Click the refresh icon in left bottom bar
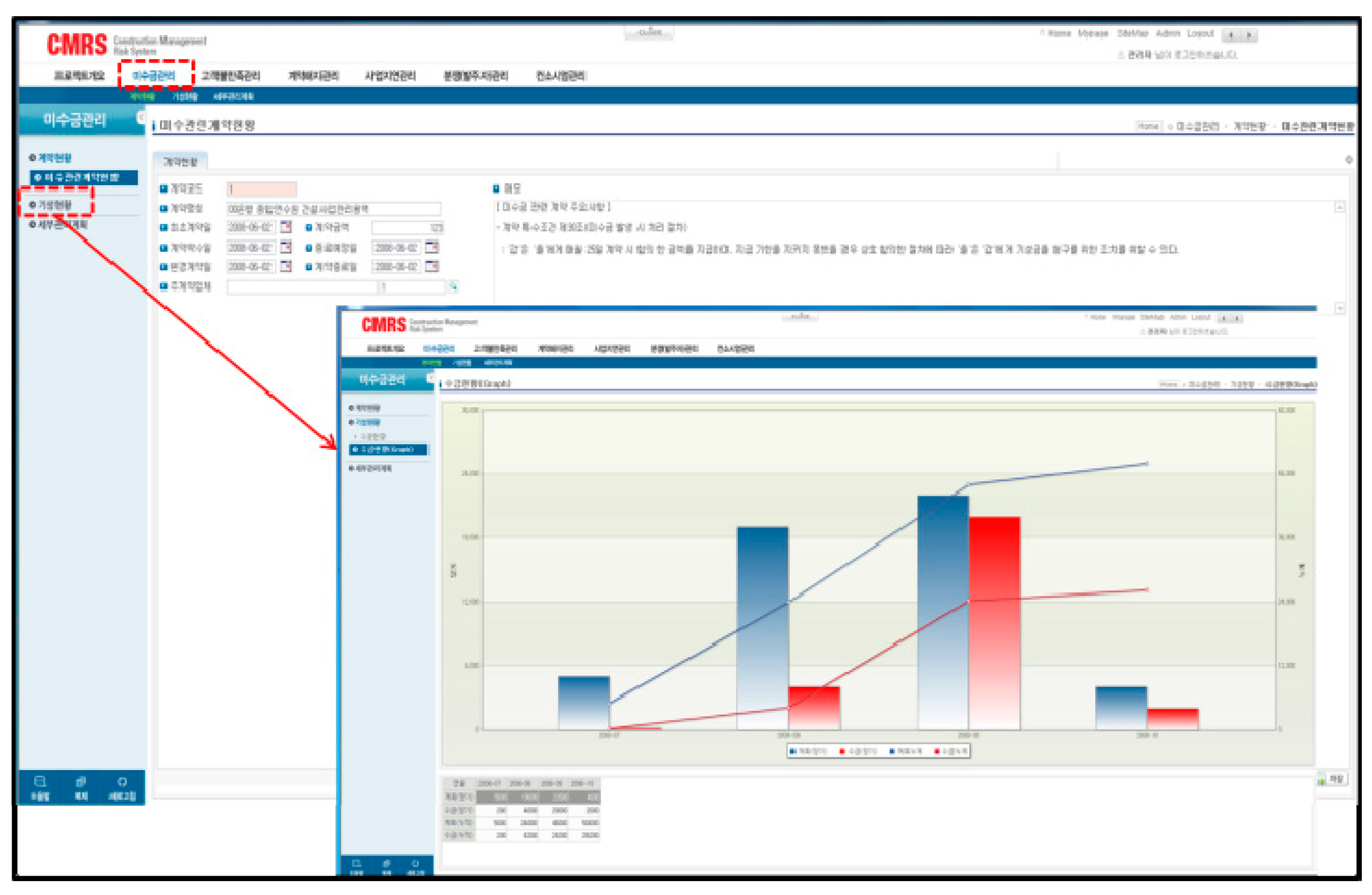Image resolution: width=1372 pixels, height=895 pixels. pos(122,782)
